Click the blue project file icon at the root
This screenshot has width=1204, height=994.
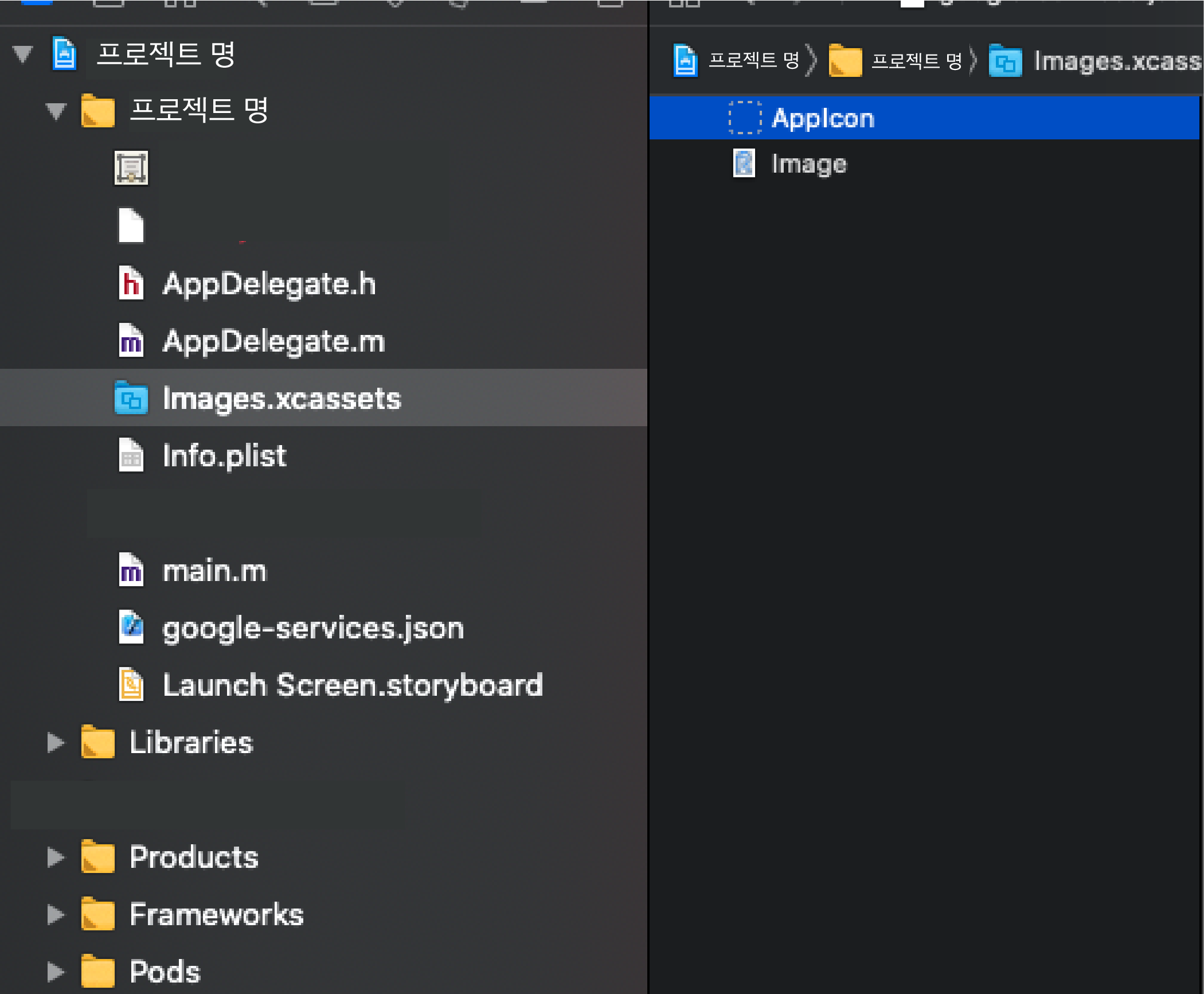coord(64,54)
